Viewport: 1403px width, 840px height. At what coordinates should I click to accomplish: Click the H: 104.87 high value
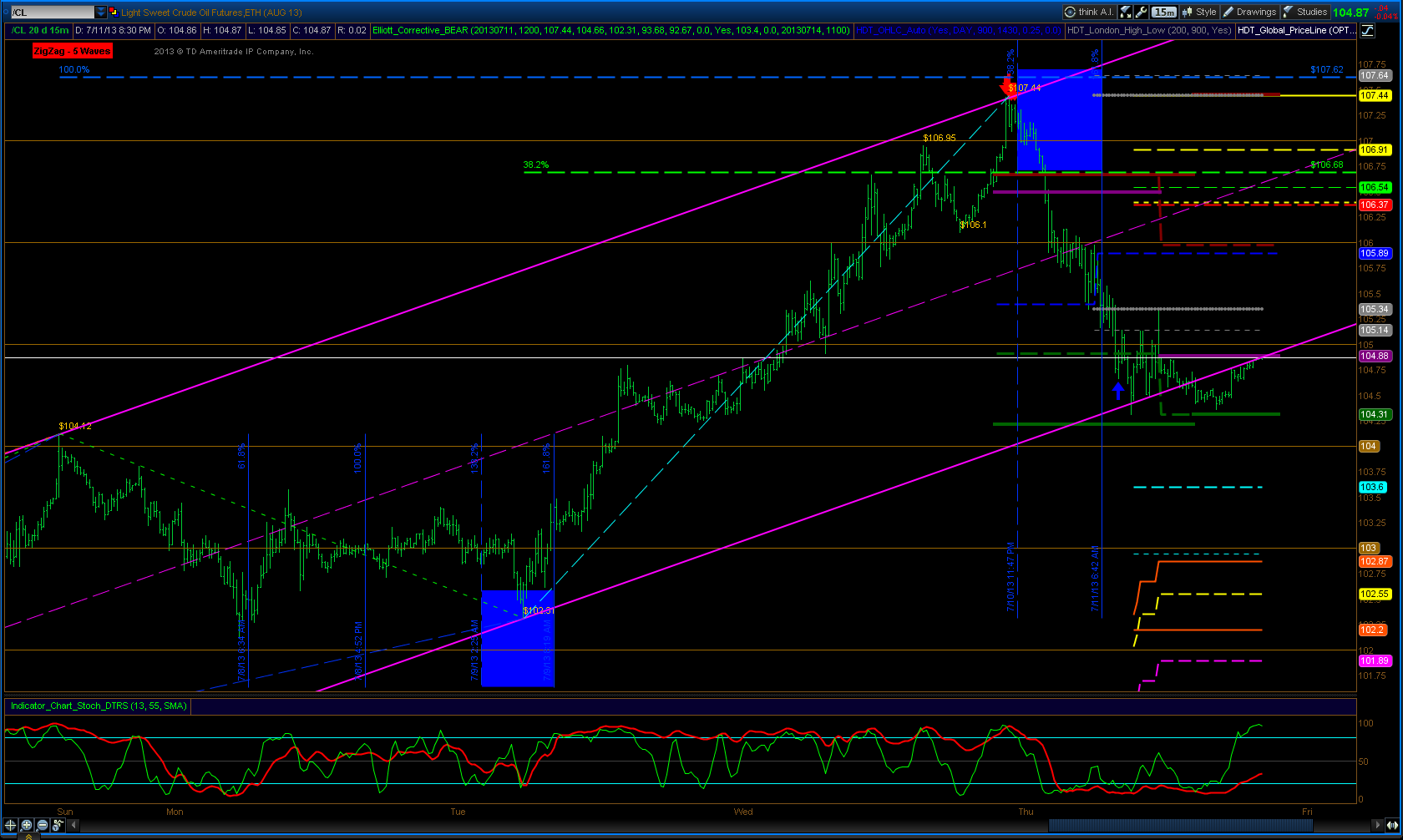coord(222,30)
